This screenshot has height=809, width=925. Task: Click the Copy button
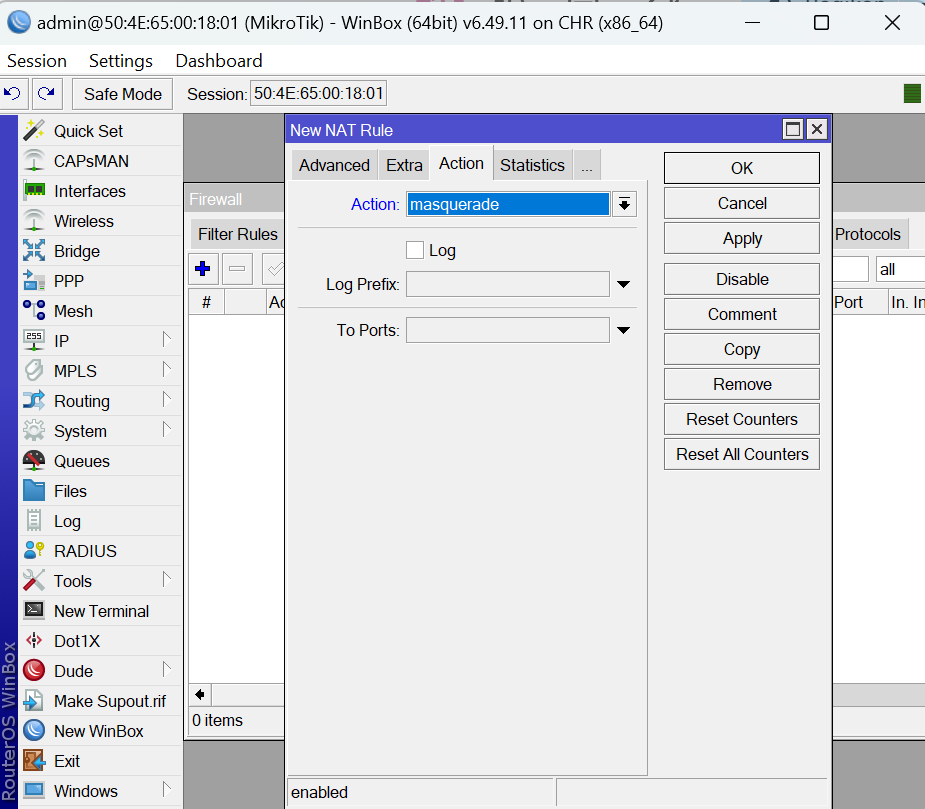(x=742, y=349)
